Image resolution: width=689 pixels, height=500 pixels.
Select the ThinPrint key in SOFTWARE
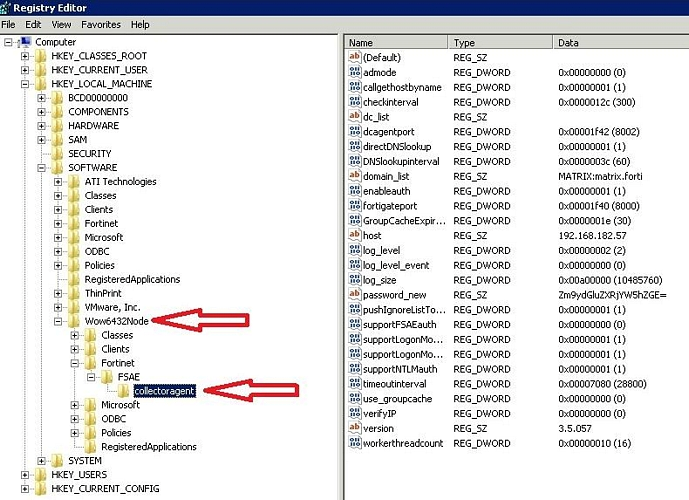coord(105,294)
